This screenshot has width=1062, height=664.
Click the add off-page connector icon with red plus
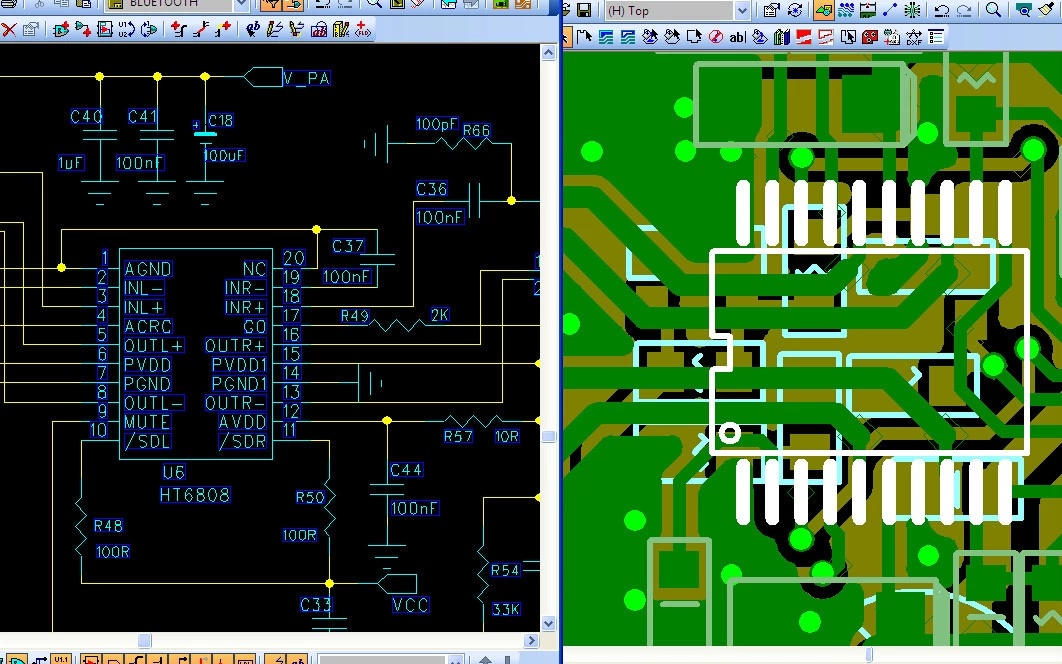[223, 30]
